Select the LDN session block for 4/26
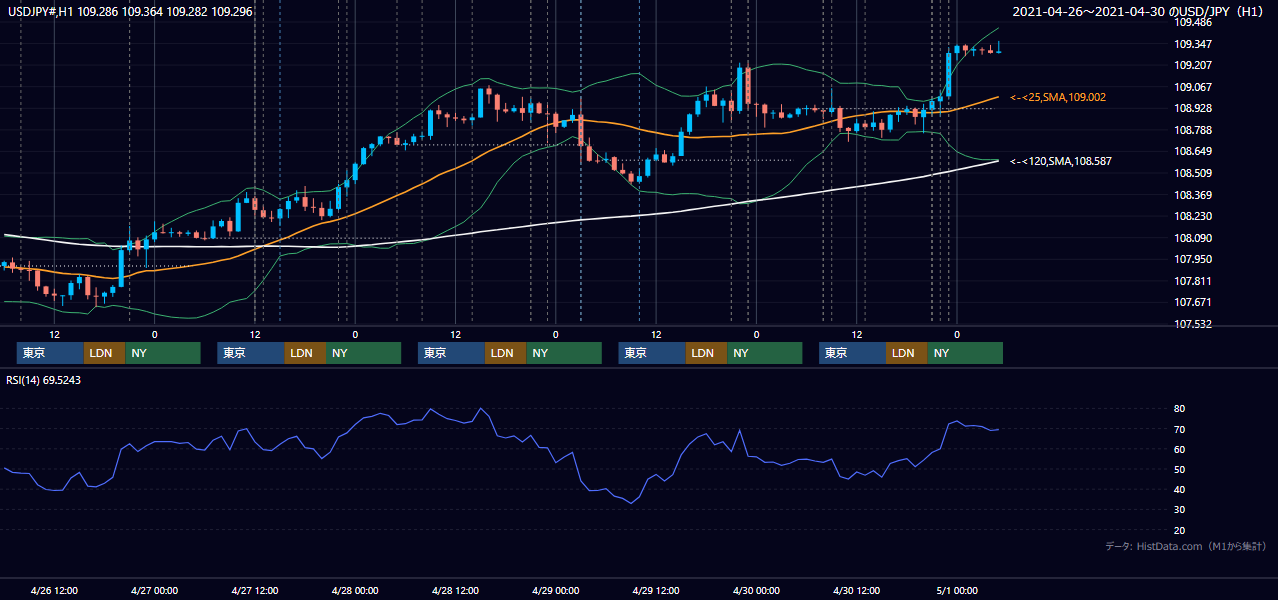 coord(104,353)
